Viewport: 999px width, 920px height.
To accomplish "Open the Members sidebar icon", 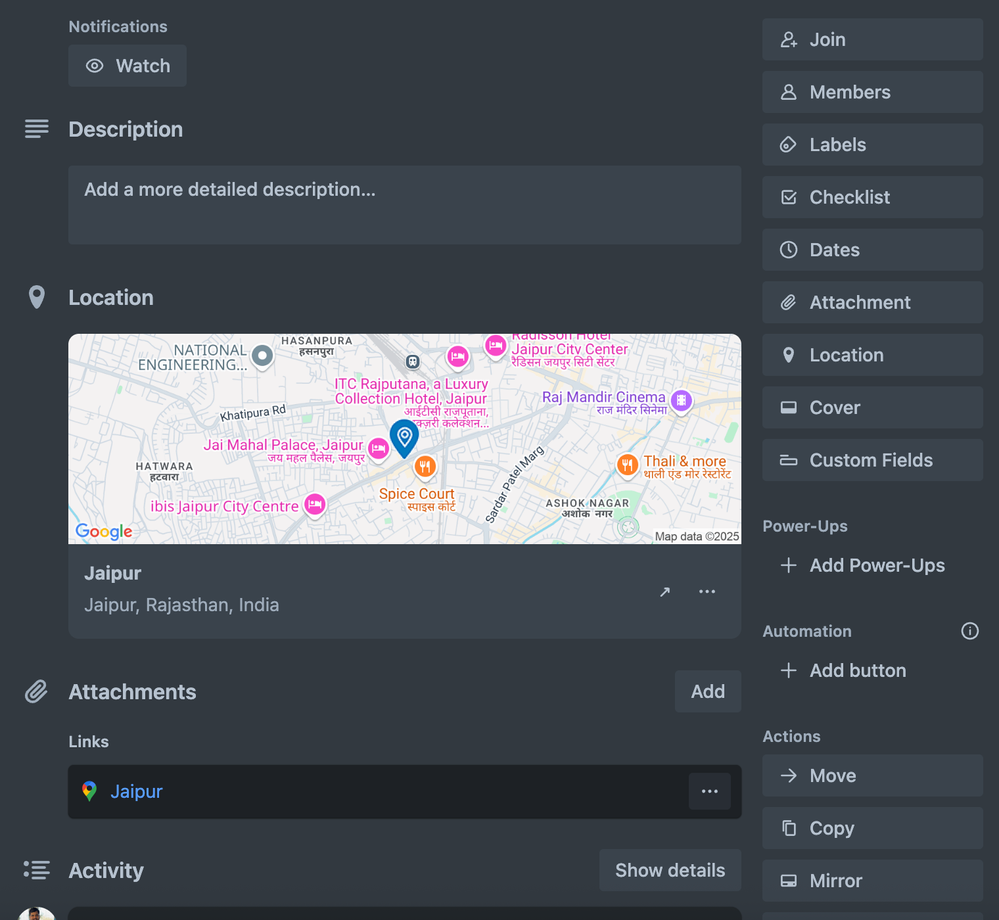I will (871, 91).
